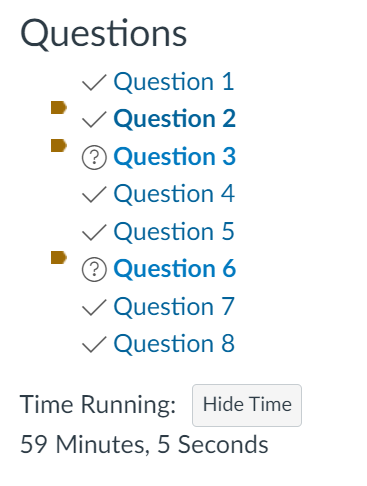The width and height of the screenshot is (367, 486).
Task: Click the checkmark icon beside Question 1
Action: point(94,82)
